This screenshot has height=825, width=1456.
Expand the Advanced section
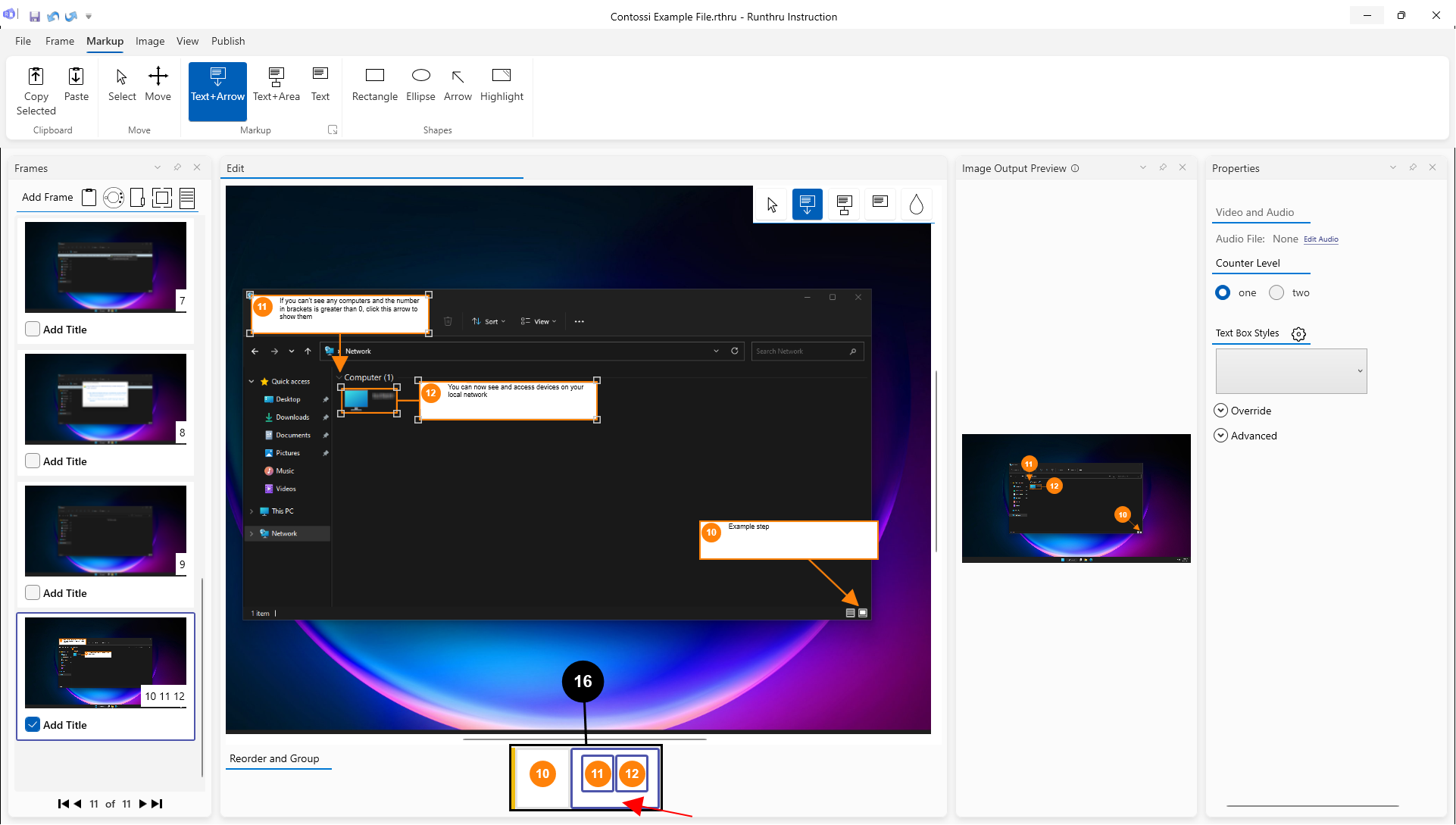point(1220,436)
